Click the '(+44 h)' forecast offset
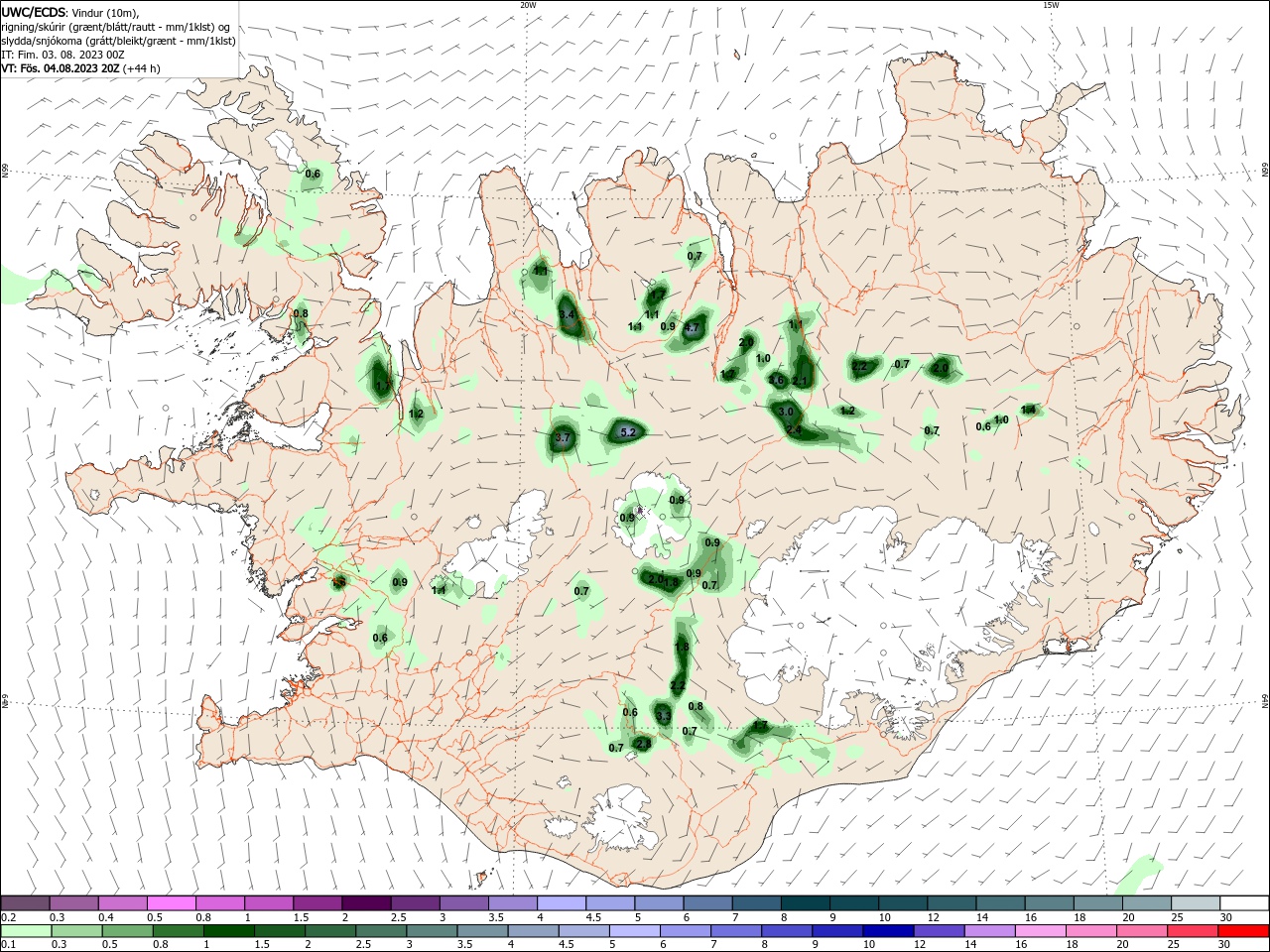This screenshot has width=1270, height=952. click(x=142, y=68)
